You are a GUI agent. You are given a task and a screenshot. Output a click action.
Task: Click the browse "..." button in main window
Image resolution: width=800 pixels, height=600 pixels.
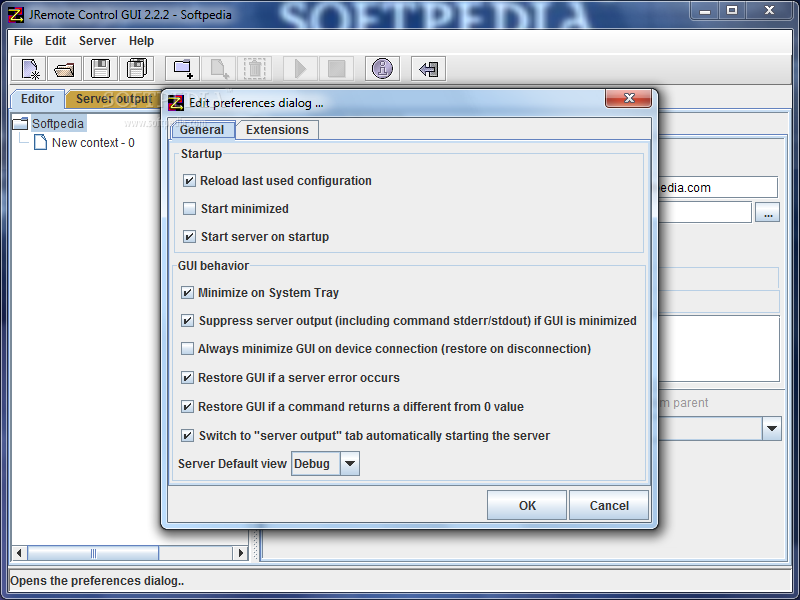coord(768,212)
